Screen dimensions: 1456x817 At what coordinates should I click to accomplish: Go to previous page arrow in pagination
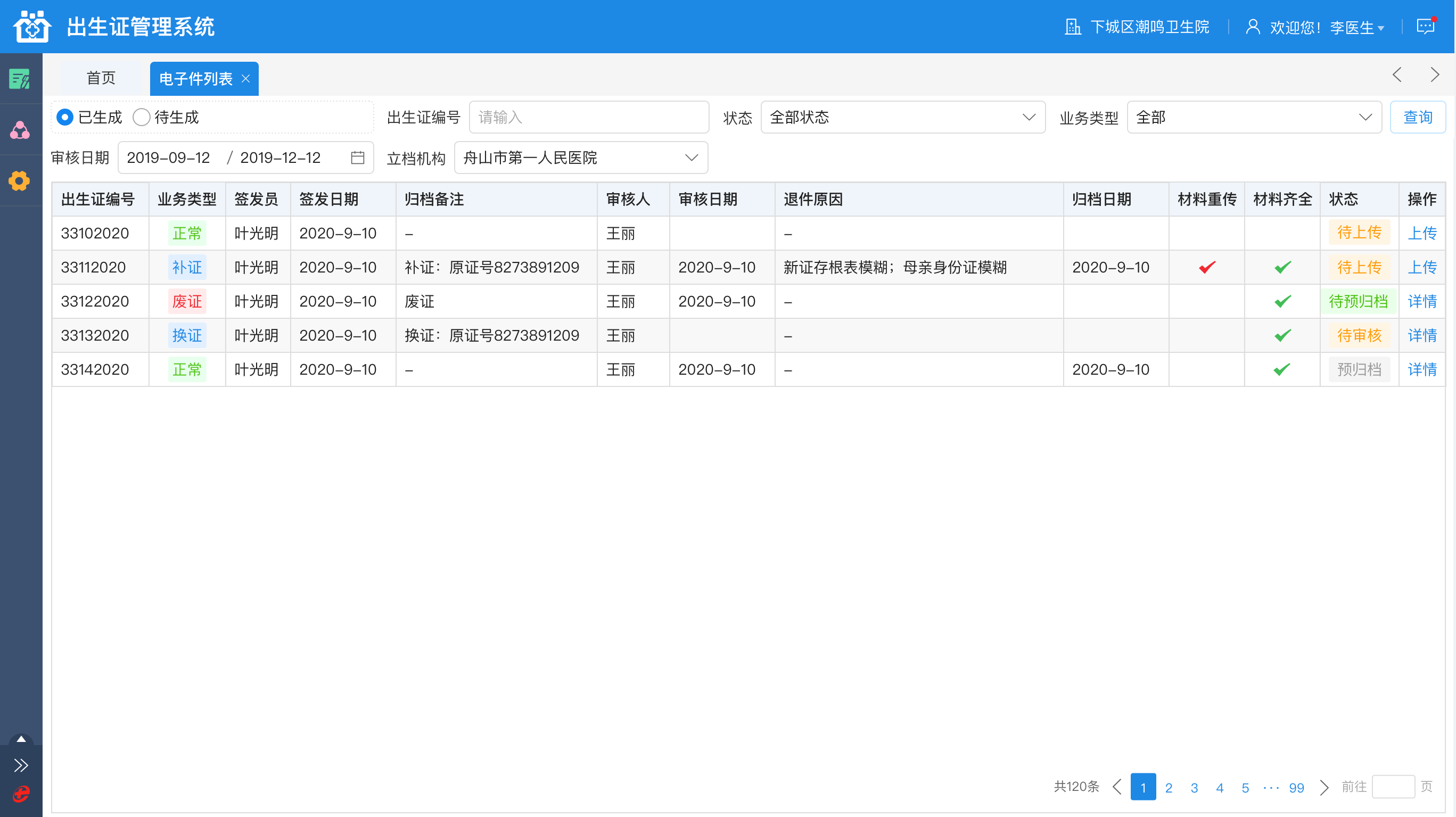click(x=1117, y=787)
